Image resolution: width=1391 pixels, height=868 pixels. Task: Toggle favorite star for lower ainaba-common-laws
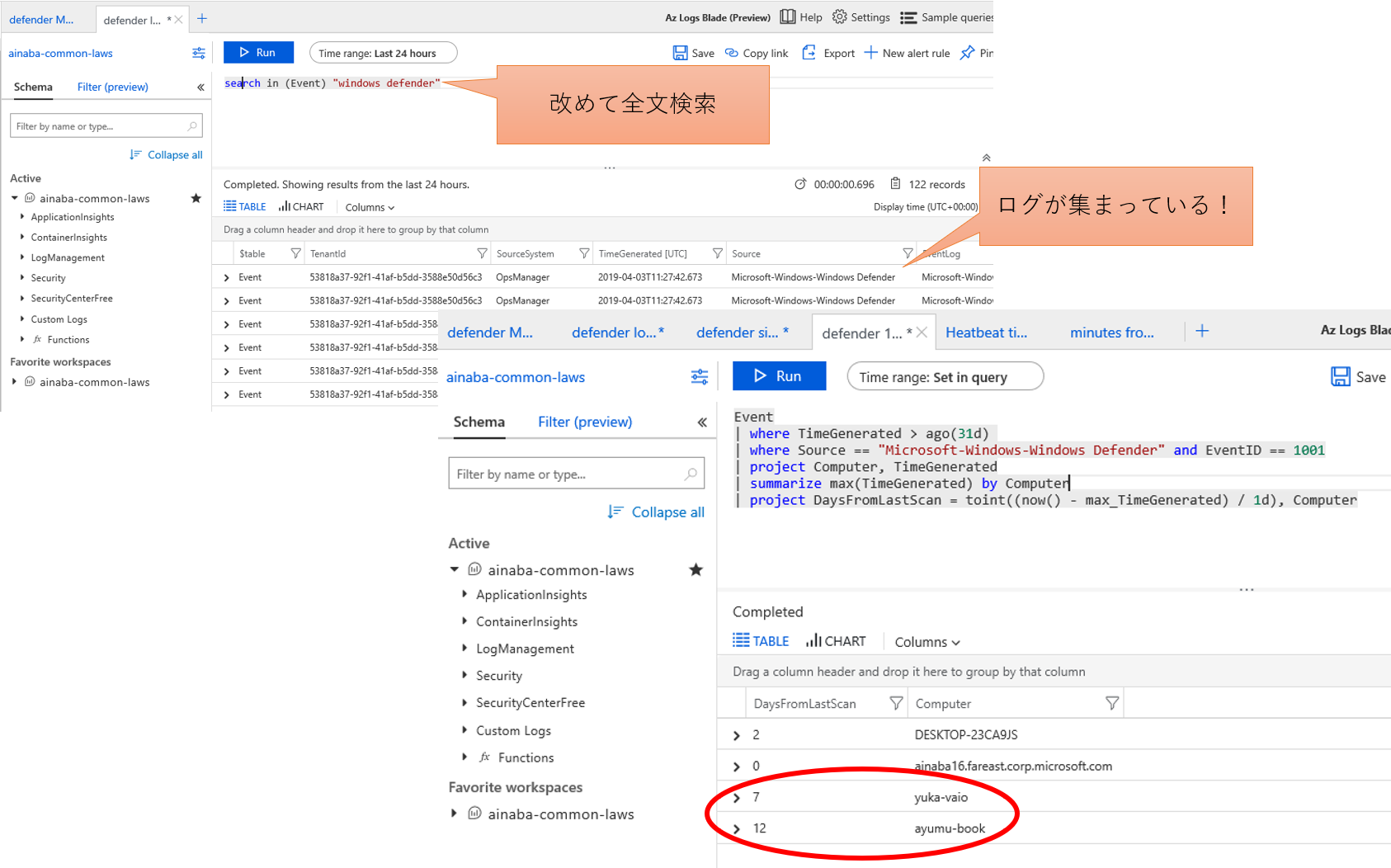click(x=695, y=569)
